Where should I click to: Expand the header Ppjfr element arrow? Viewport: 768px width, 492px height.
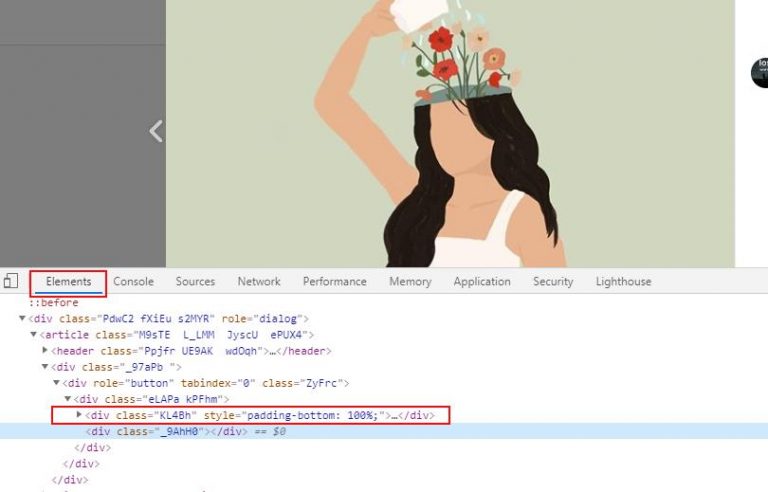pos(45,351)
